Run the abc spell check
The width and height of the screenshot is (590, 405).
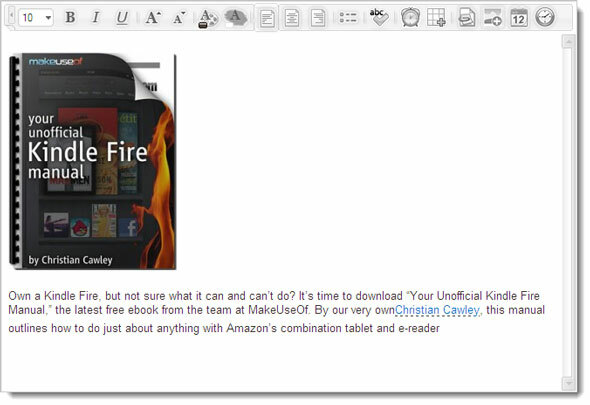tap(379, 17)
